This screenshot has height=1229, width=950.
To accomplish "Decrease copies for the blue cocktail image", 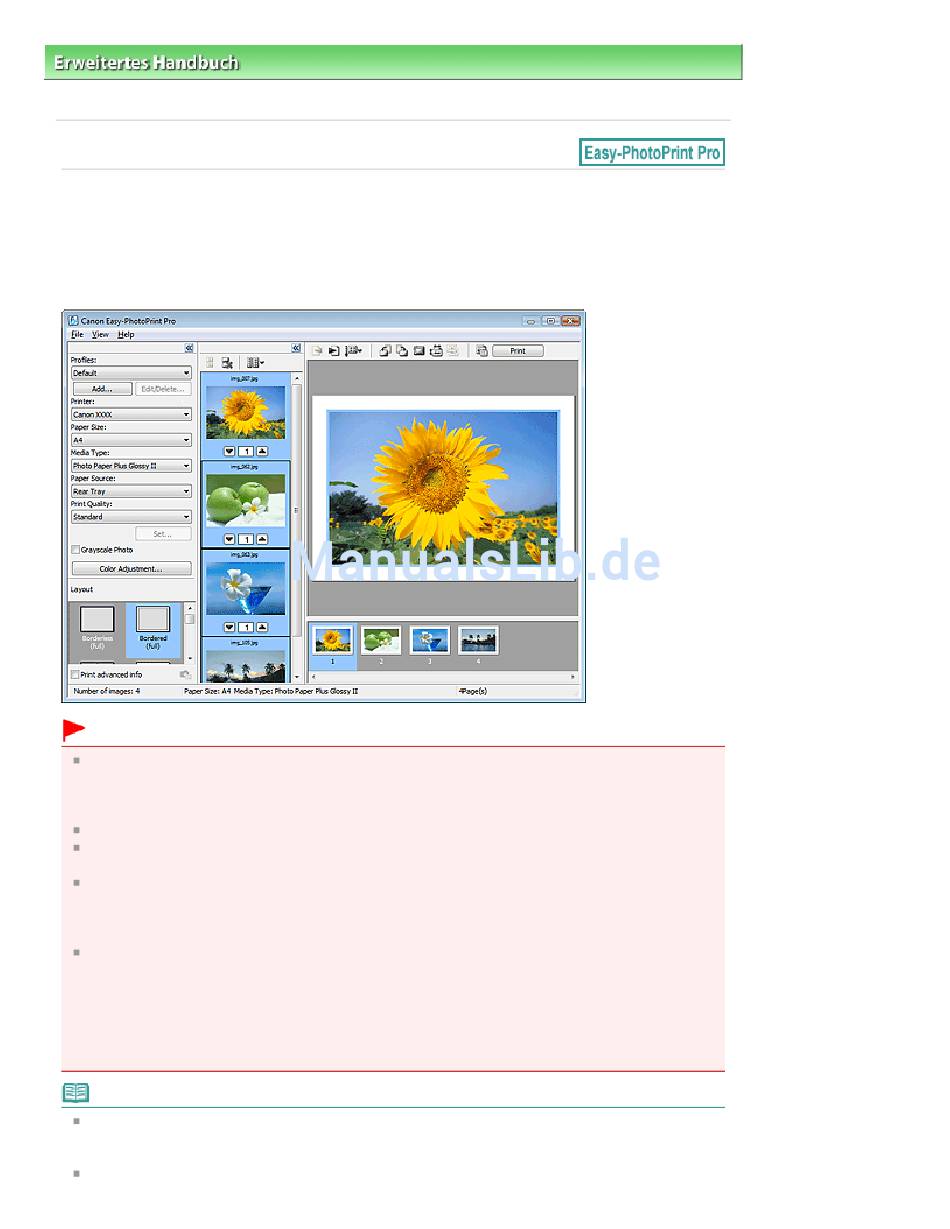I will pyautogui.click(x=229, y=627).
